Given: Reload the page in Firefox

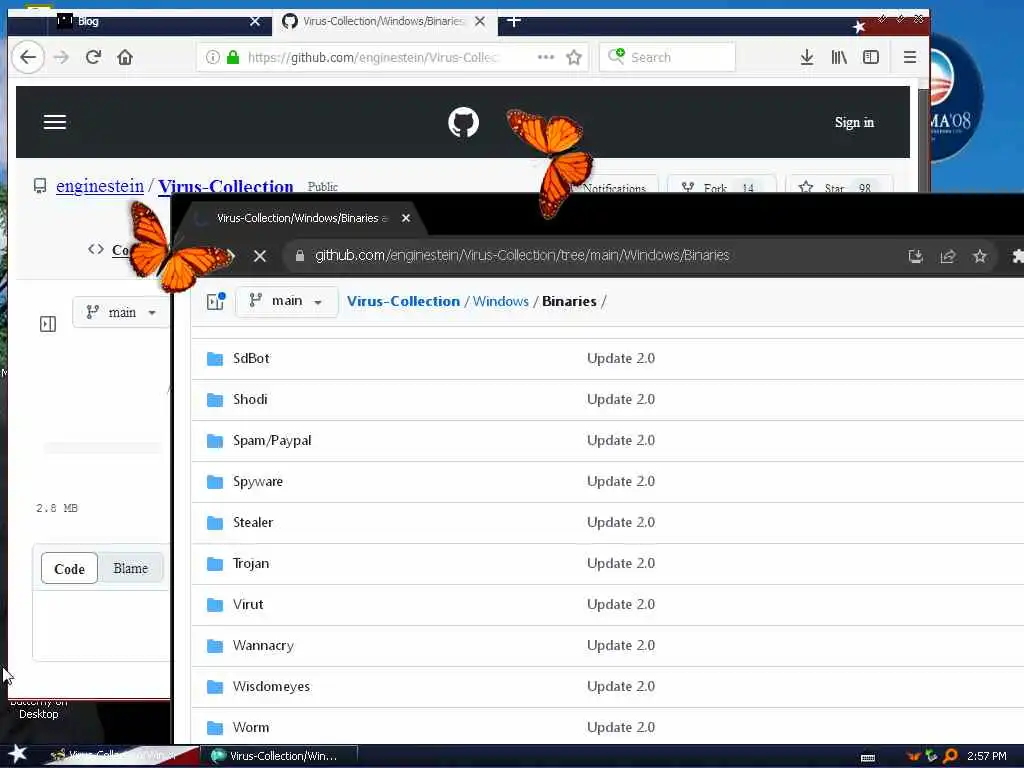Looking at the screenshot, I should [x=93, y=57].
